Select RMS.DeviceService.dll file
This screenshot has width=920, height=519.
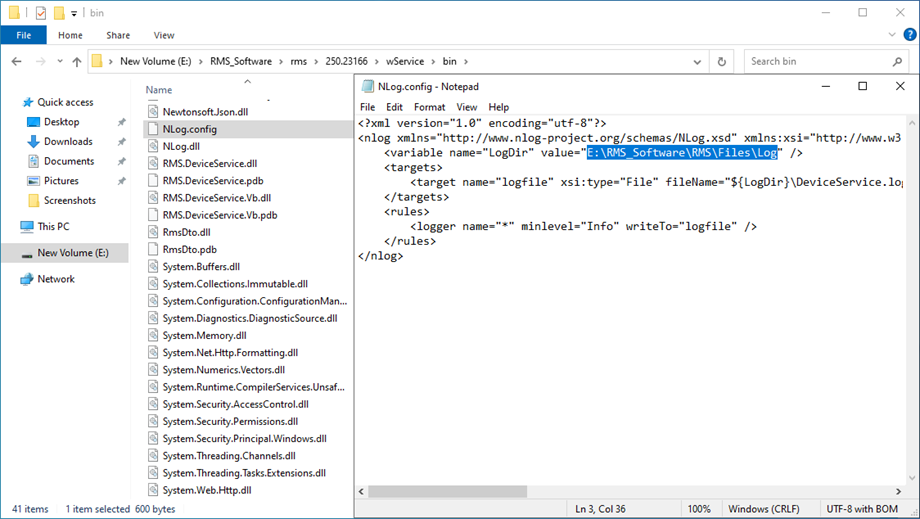click(x=209, y=163)
